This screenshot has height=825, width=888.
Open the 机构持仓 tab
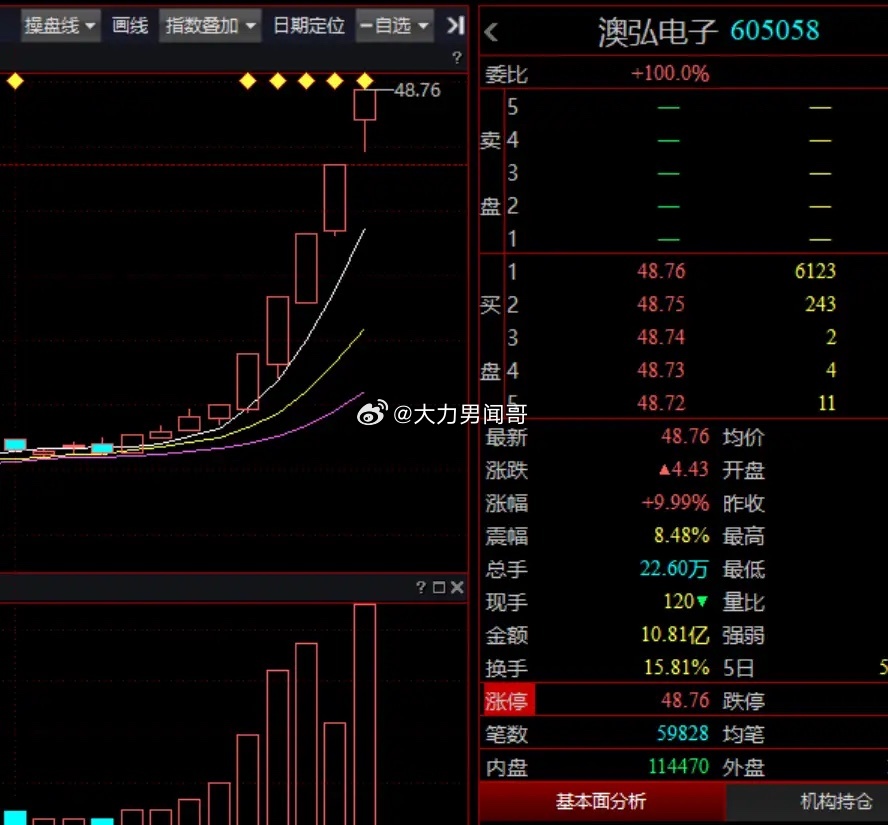836,801
